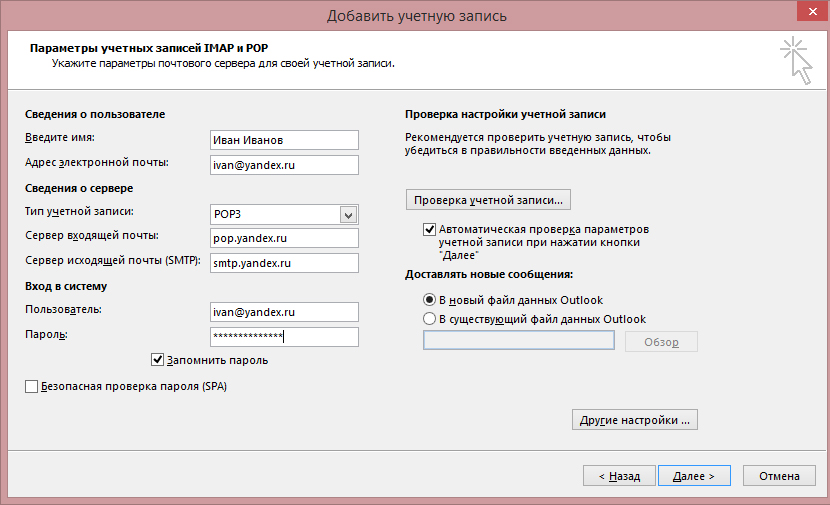Open 'Другие настройки...' button
Image resolution: width=830 pixels, height=505 pixels.
coord(634,420)
